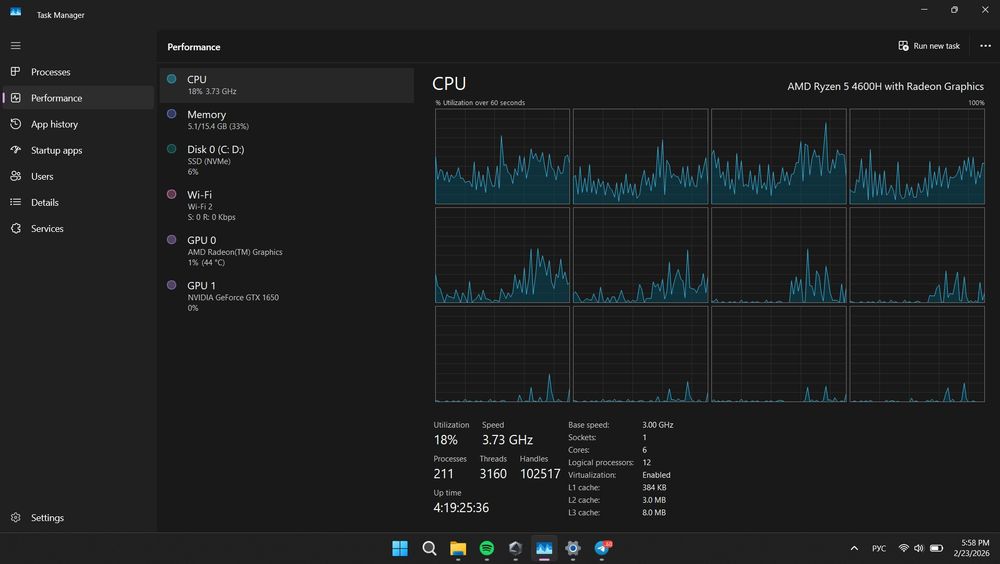The width and height of the screenshot is (1000, 564).
Task: Open the hamburger navigation menu
Action: pos(15,46)
